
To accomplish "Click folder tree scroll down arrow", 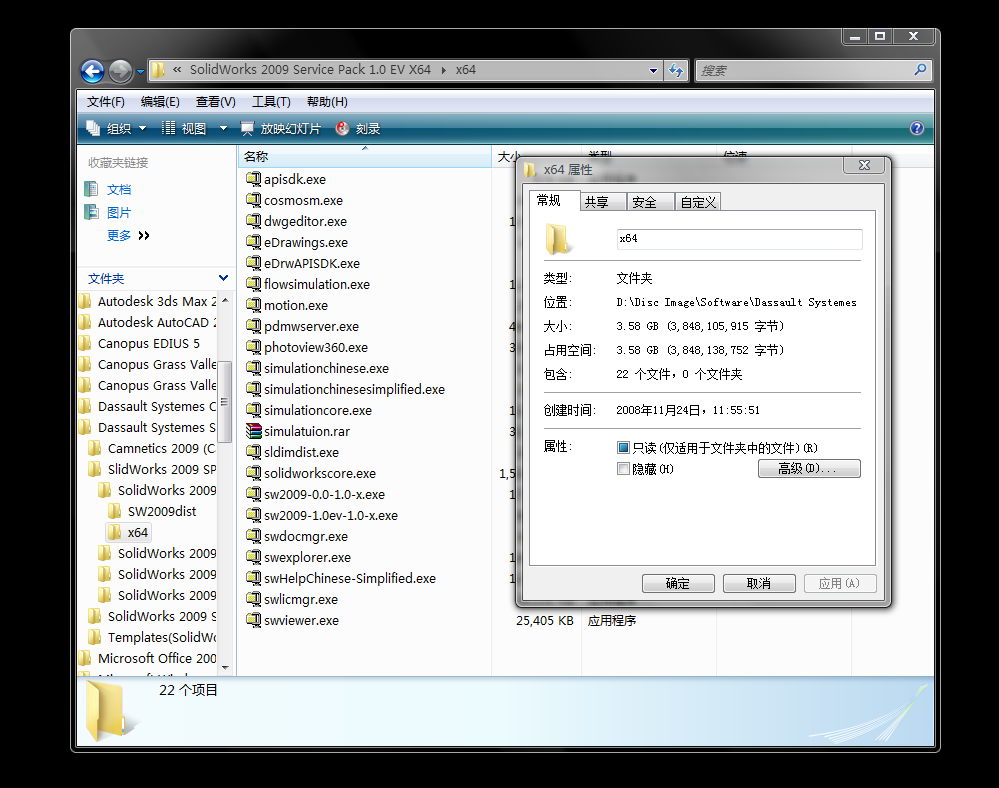I will pos(225,667).
